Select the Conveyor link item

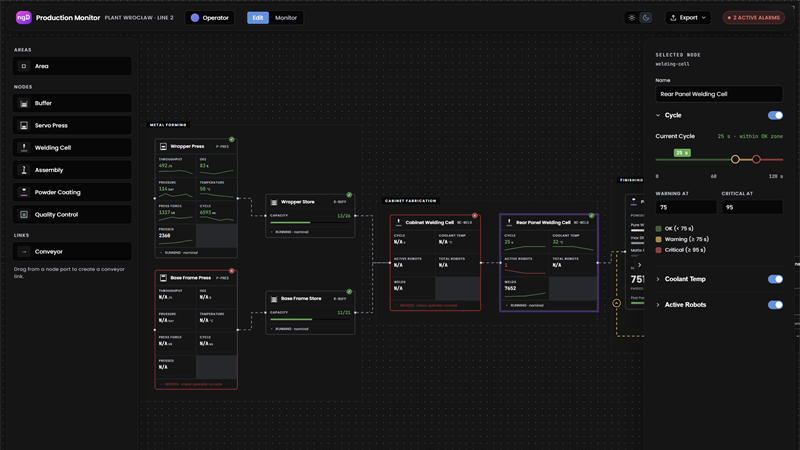point(72,252)
